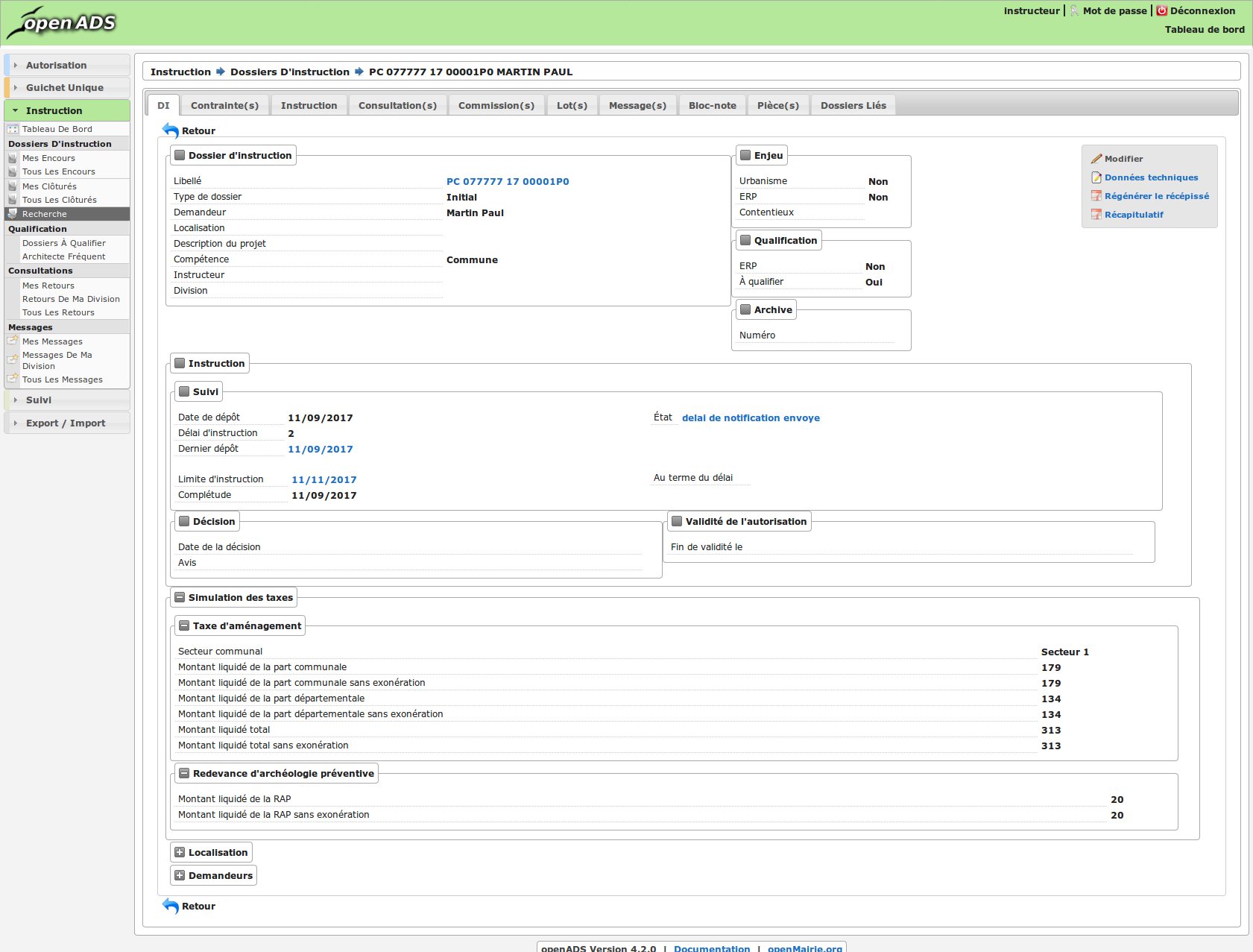Click the openADS logo
This screenshot has height=952, width=1253.
pos(61,22)
